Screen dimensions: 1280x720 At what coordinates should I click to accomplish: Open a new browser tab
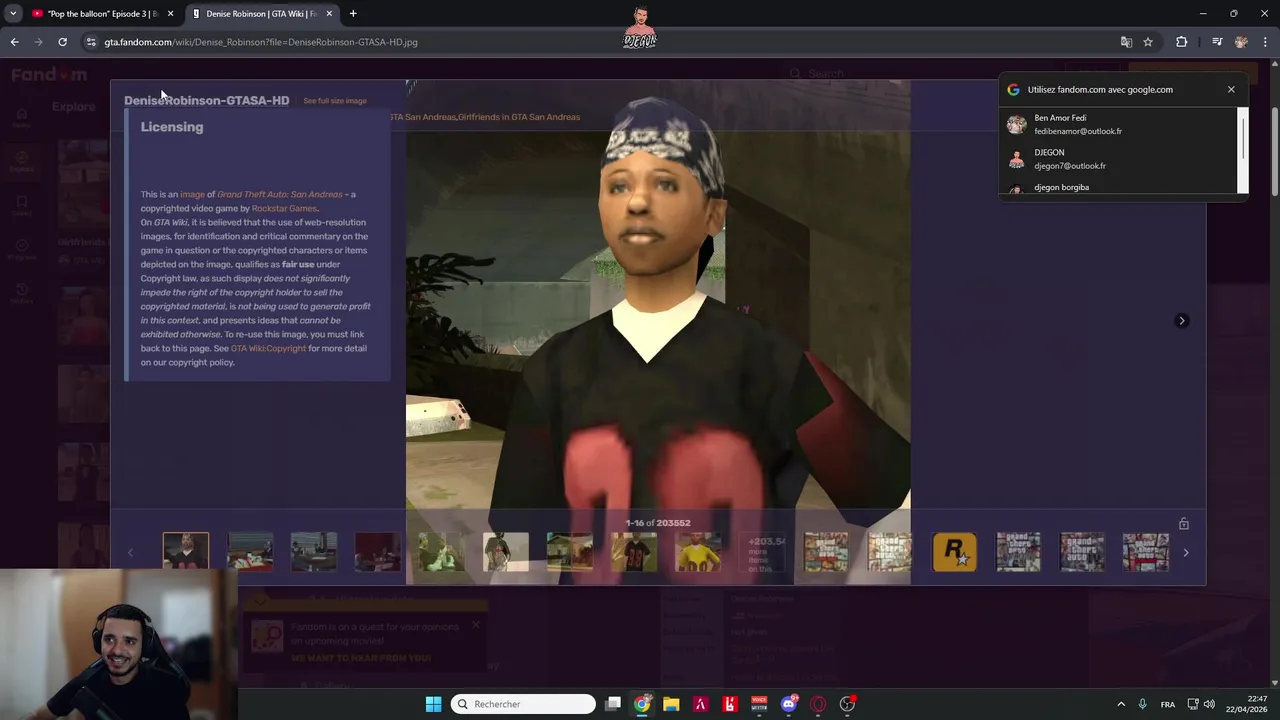pos(353,14)
